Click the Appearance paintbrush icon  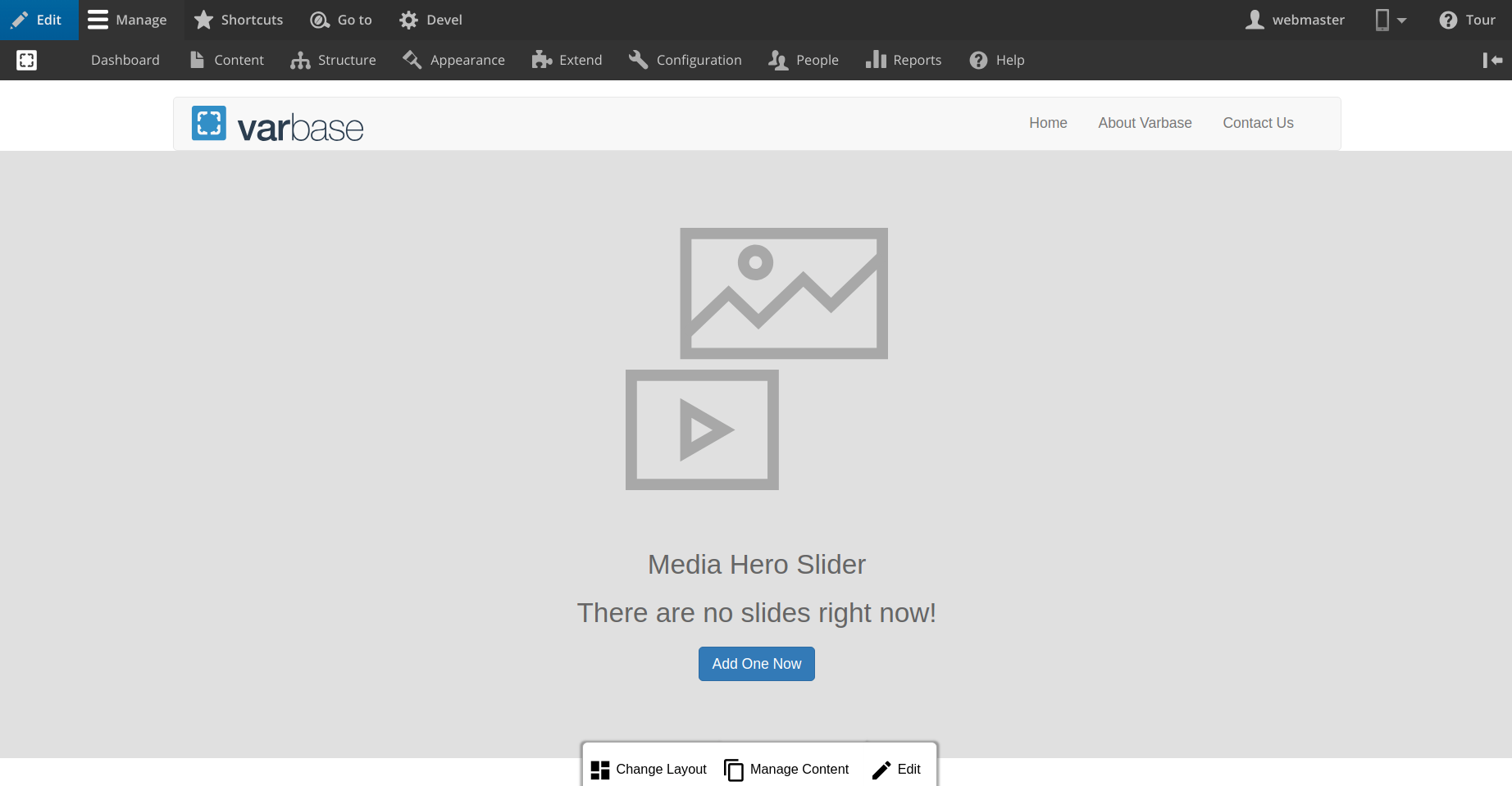coord(412,59)
